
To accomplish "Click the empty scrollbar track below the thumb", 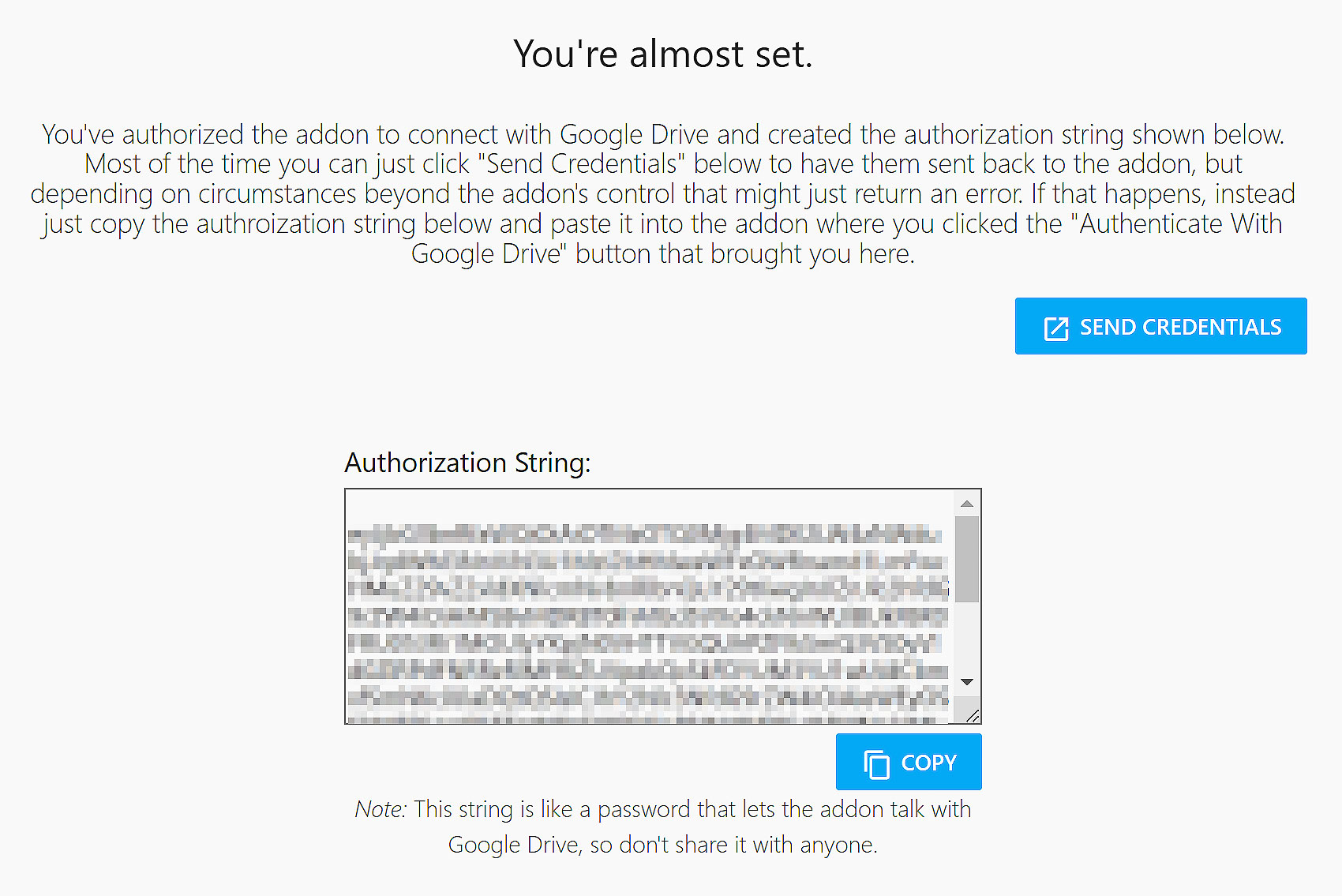I will point(966,635).
